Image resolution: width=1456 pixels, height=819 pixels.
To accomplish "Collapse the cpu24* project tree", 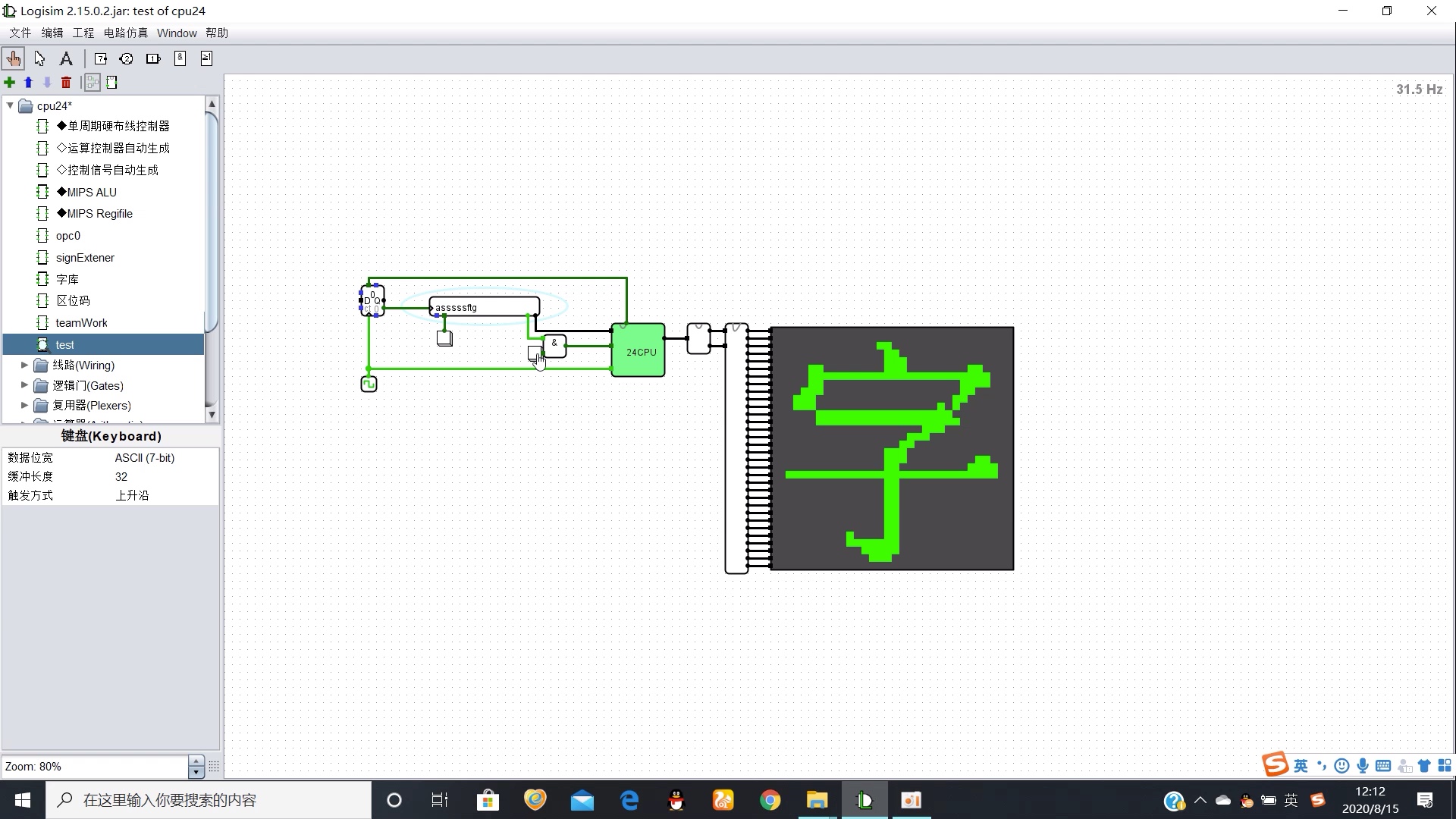I will coord(10,105).
